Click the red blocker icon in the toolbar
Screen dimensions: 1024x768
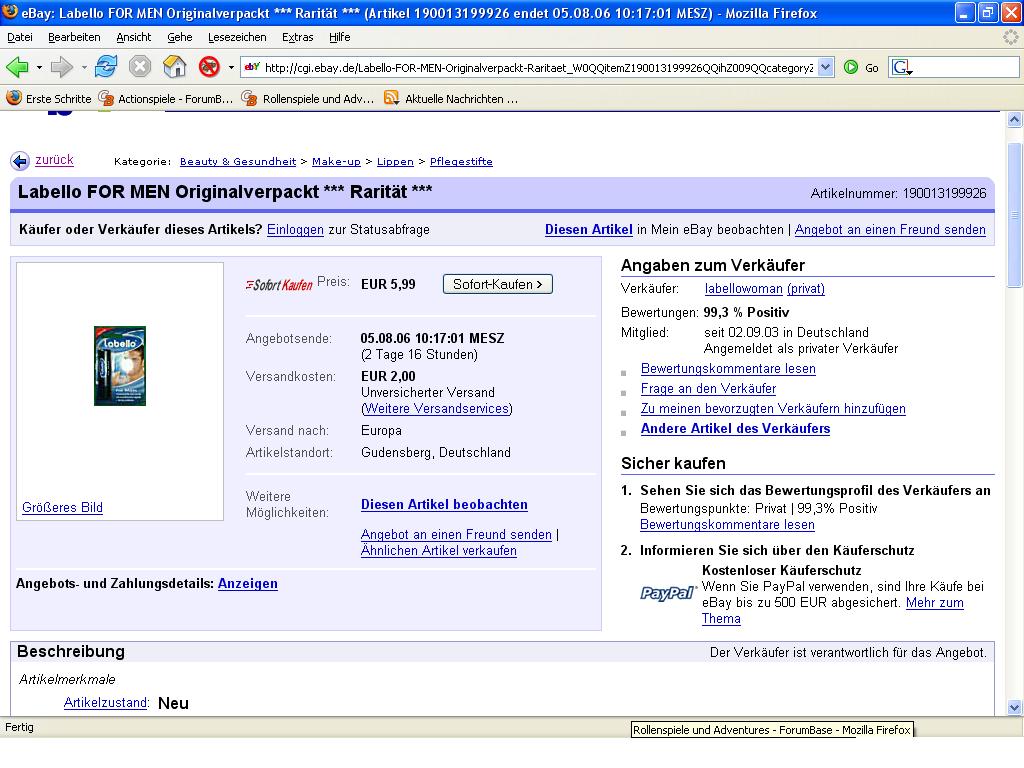click(x=209, y=67)
